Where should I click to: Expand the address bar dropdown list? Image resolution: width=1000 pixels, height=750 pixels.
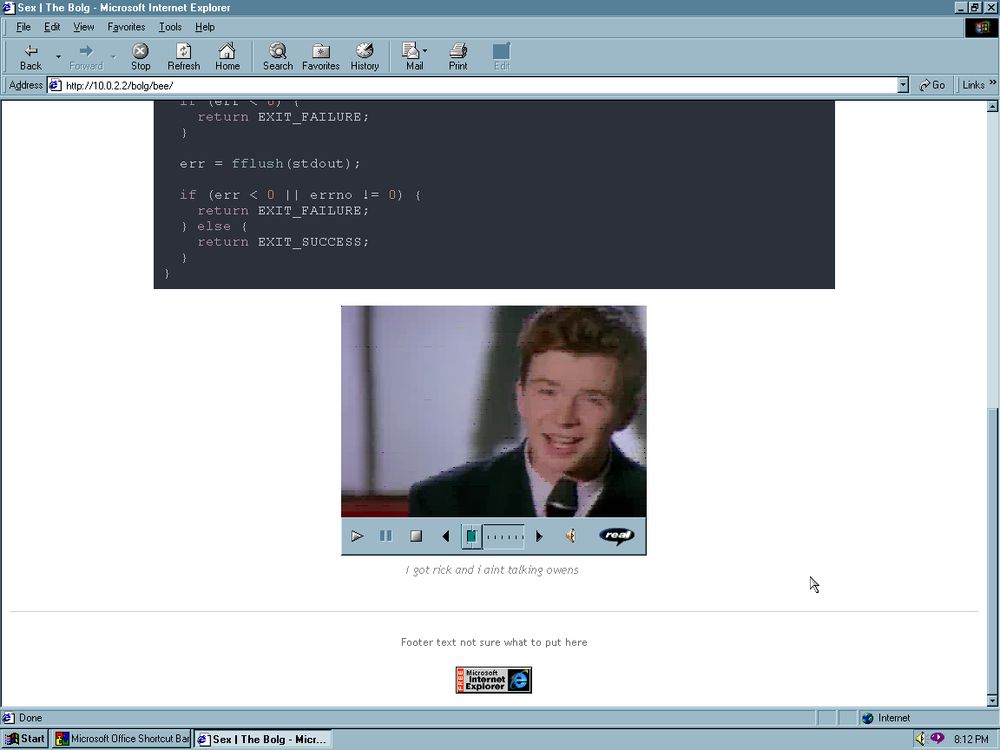[x=902, y=85]
